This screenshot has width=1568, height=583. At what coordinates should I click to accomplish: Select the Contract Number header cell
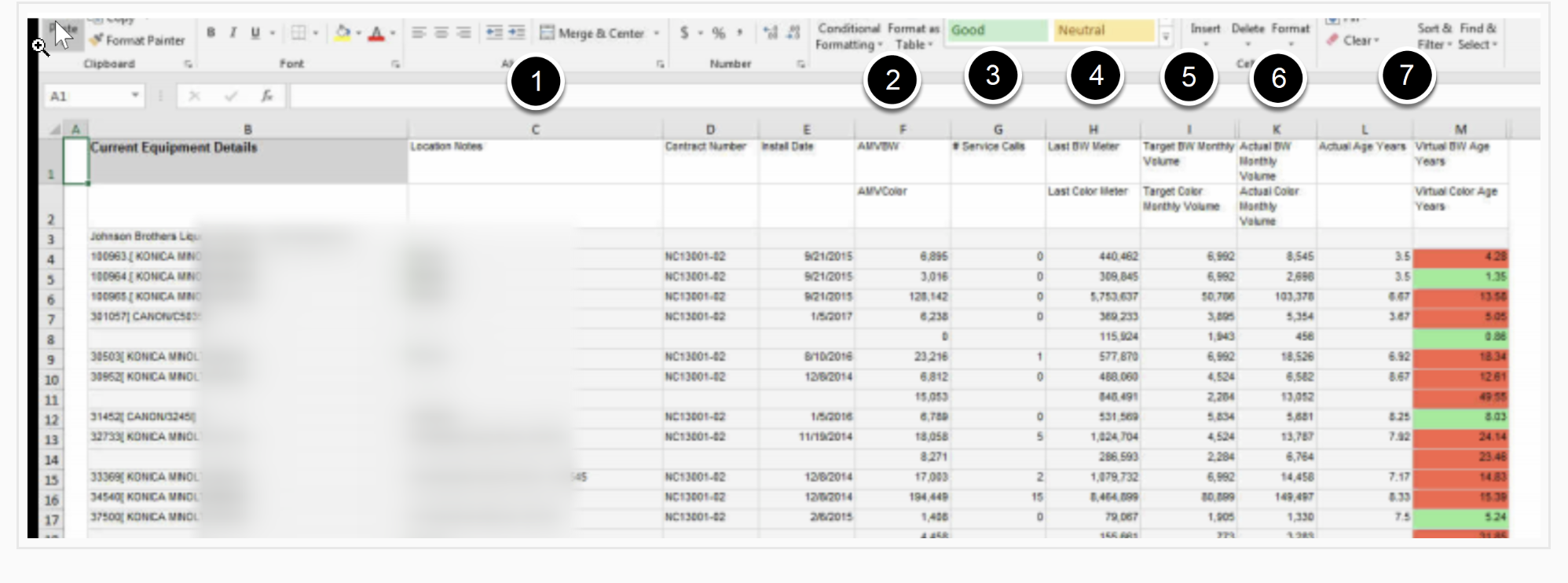710,162
